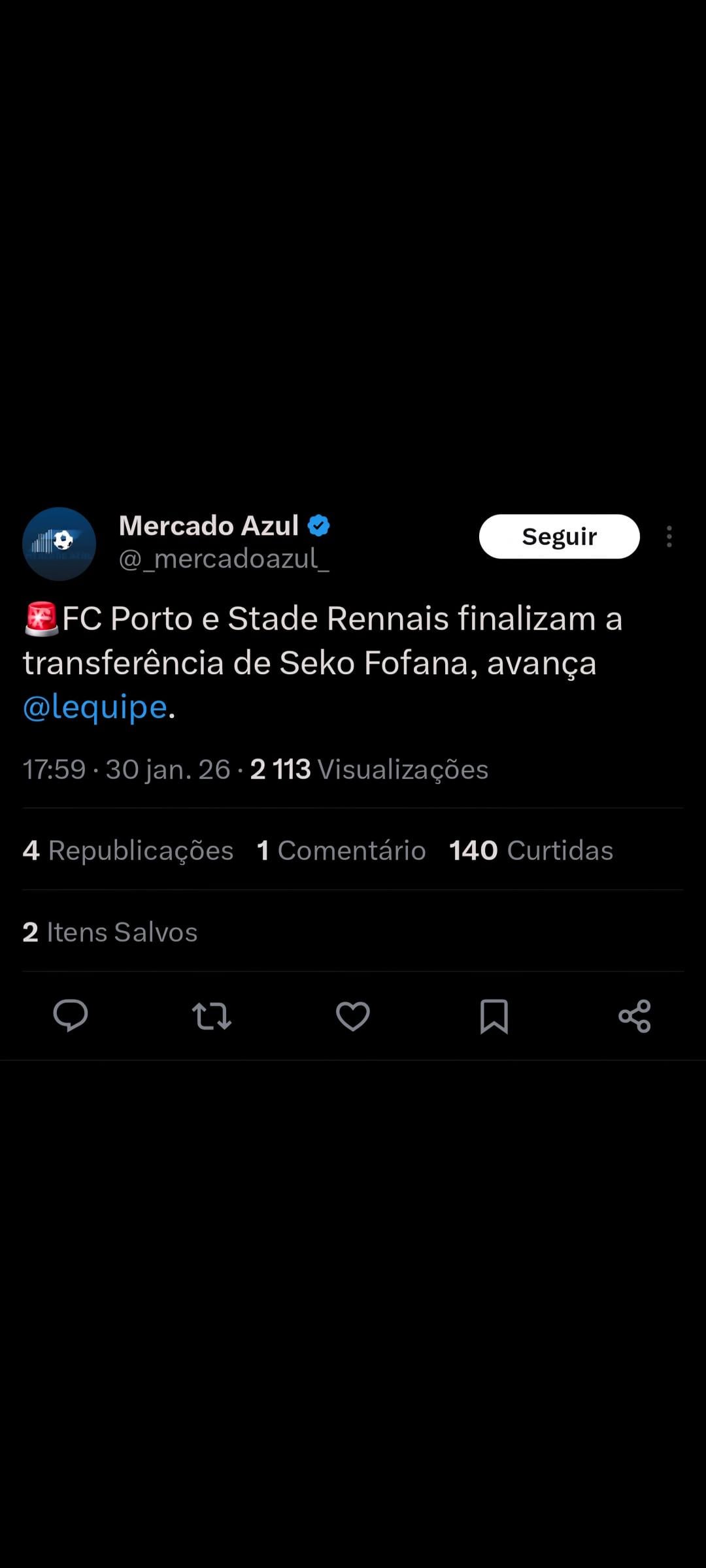Open the @lequipe mention link
Image resolution: width=706 pixels, height=1568 pixels.
95,707
